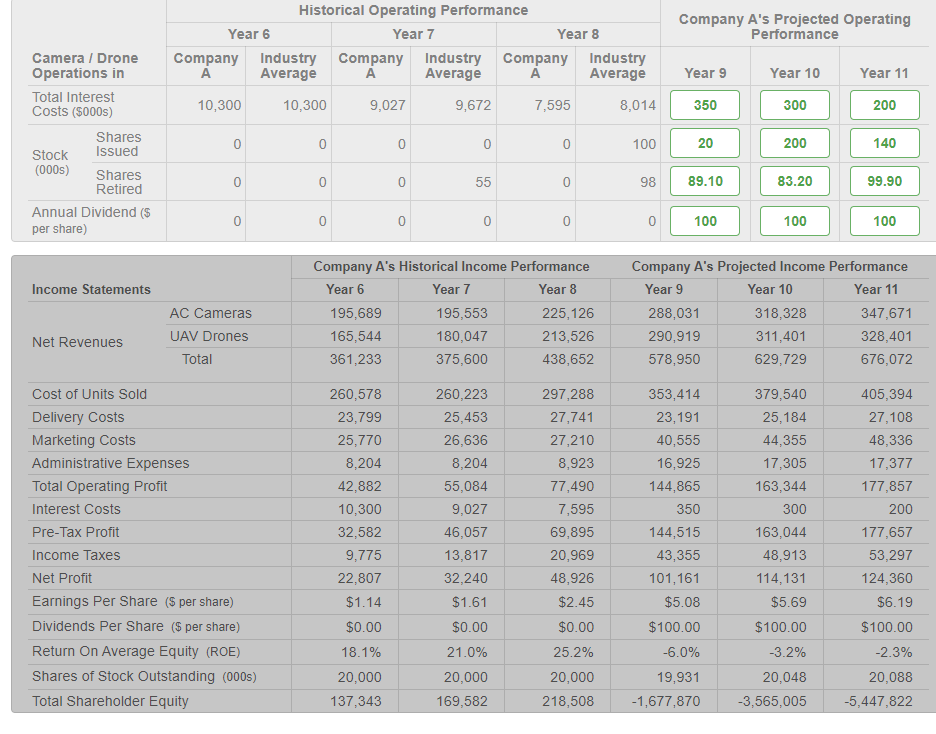Select Year 11 shareholder equity -5,447,822

878,701
